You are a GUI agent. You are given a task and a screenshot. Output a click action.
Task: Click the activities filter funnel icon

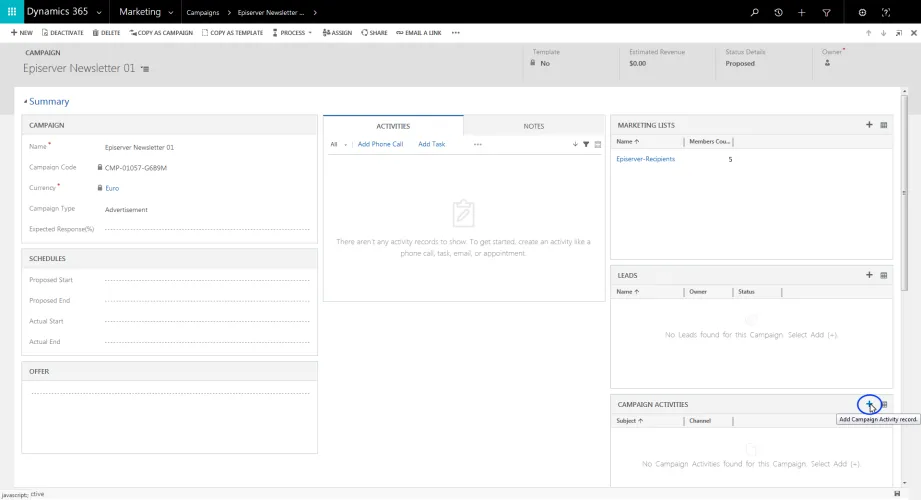pos(586,144)
